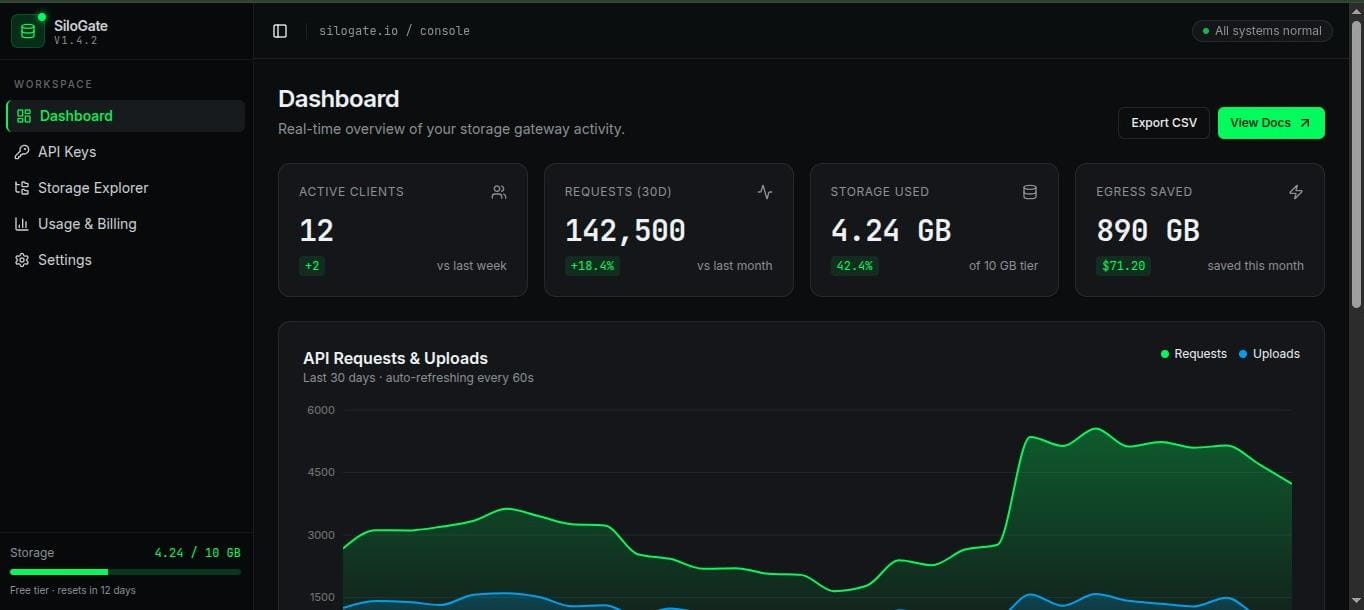Click the 142,500 requests value
This screenshot has width=1364, height=610.
pyautogui.click(x=625, y=231)
